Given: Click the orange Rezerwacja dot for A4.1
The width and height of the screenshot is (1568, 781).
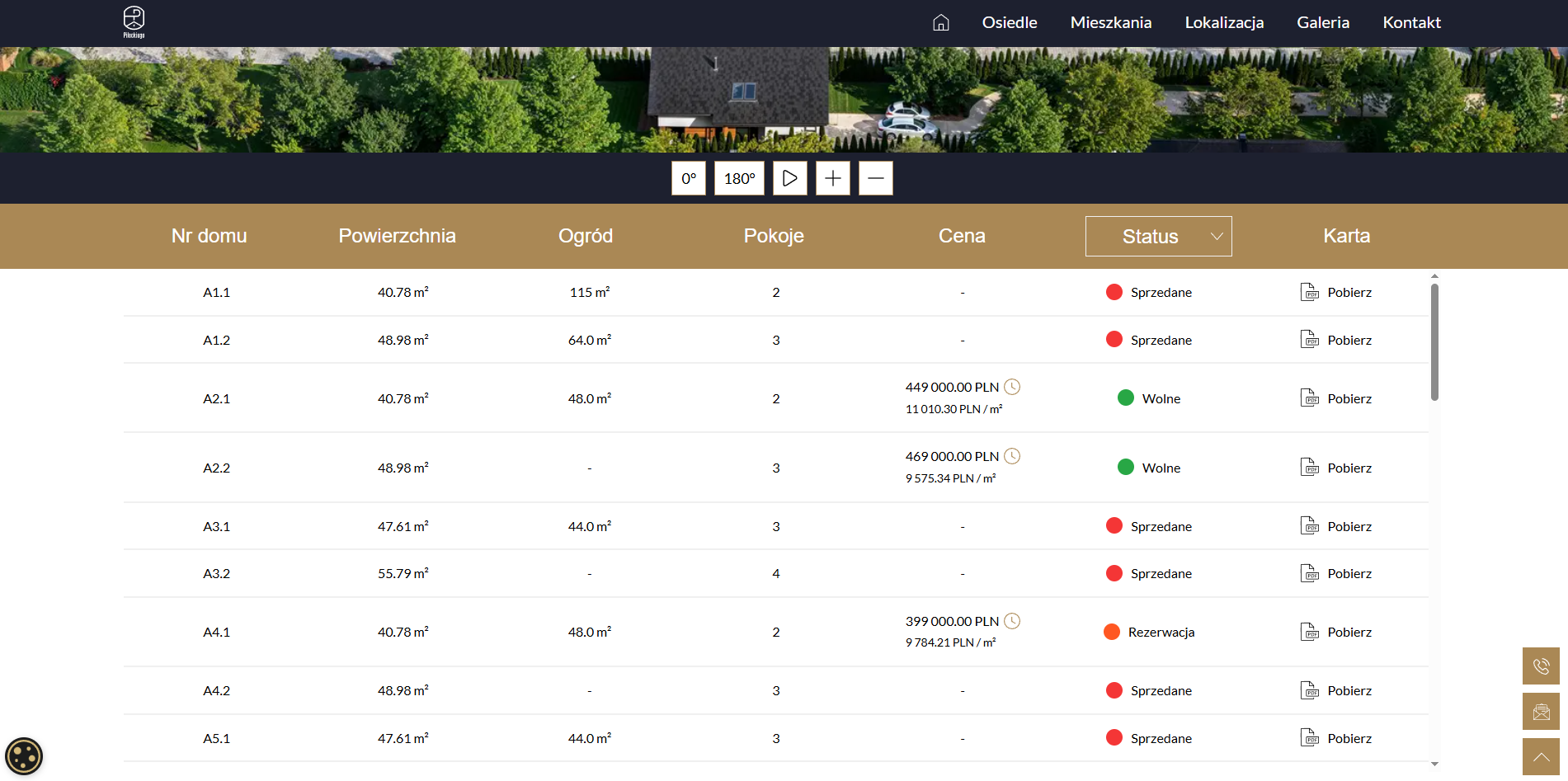Looking at the screenshot, I should coord(1112,632).
